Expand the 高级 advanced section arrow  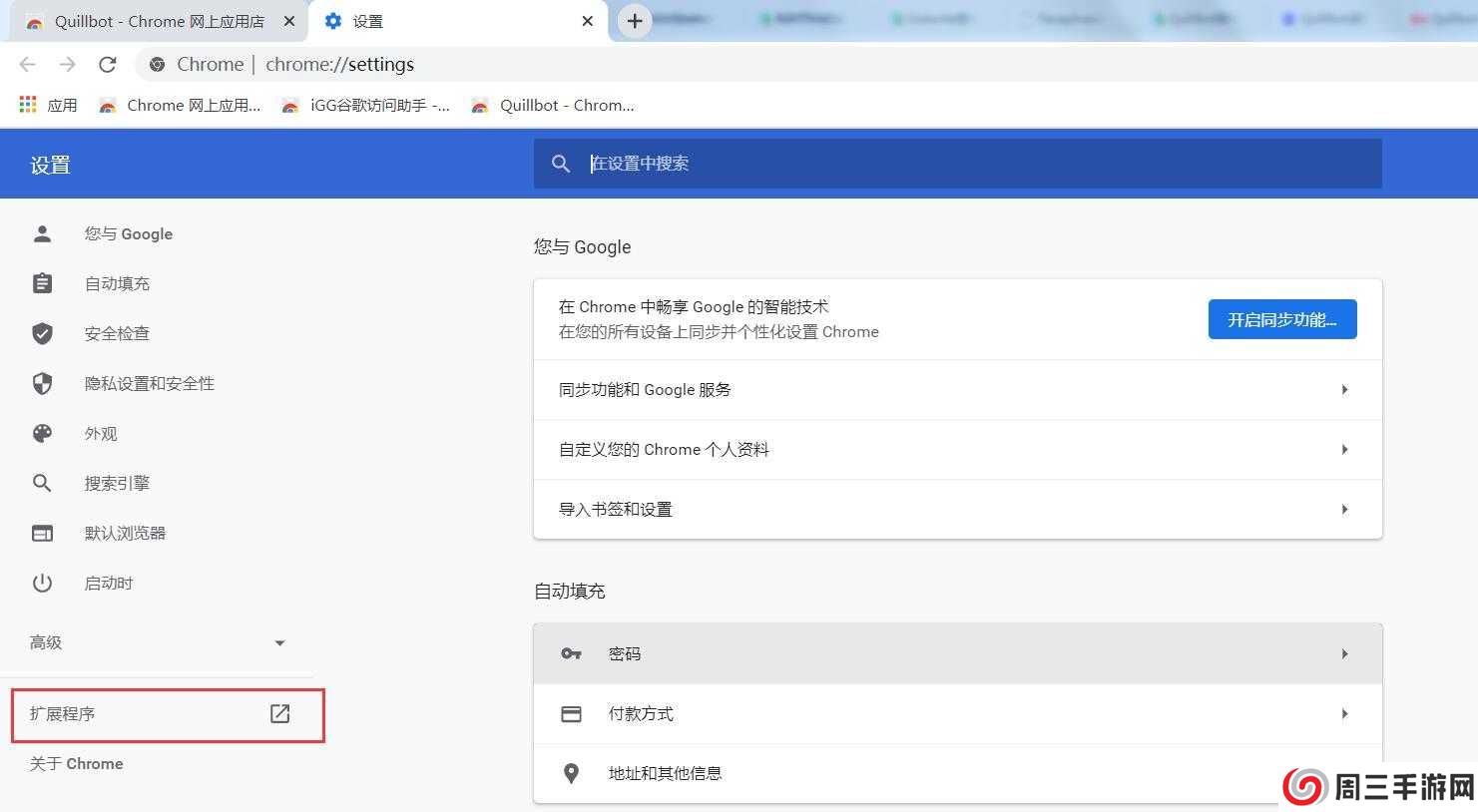pyautogui.click(x=279, y=643)
